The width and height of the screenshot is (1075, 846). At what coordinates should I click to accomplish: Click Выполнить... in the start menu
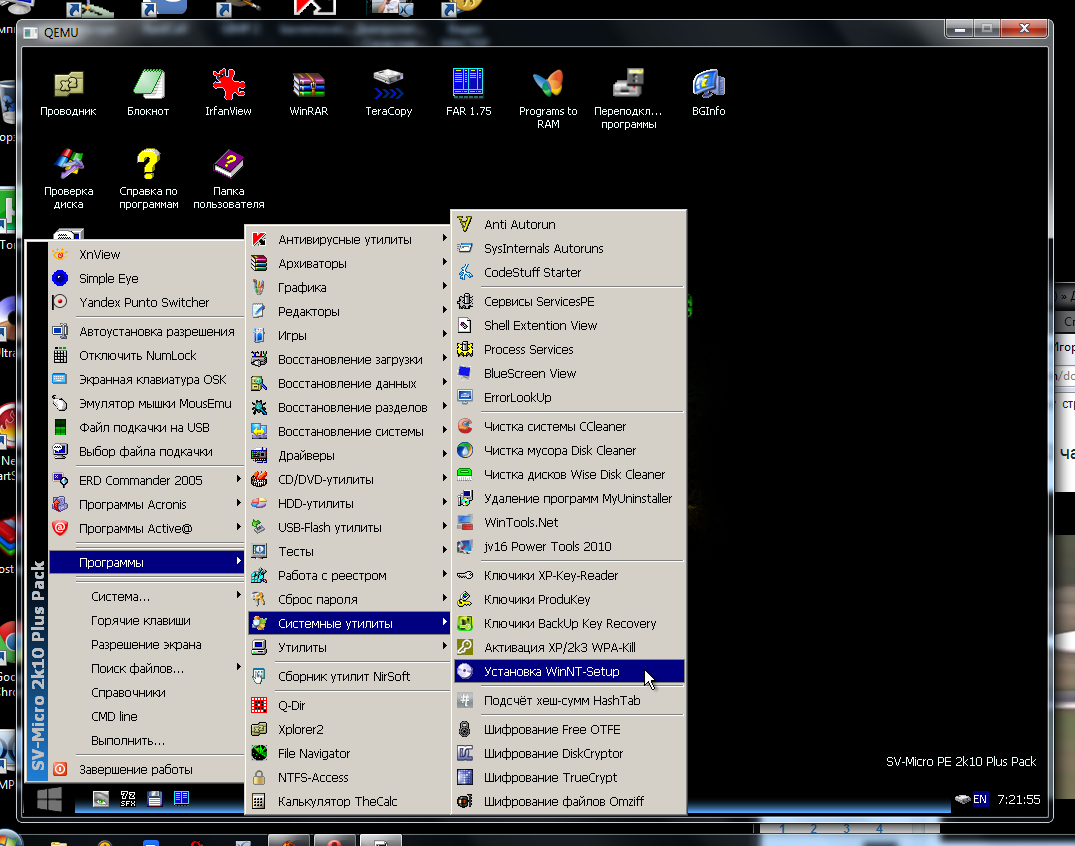point(128,740)
